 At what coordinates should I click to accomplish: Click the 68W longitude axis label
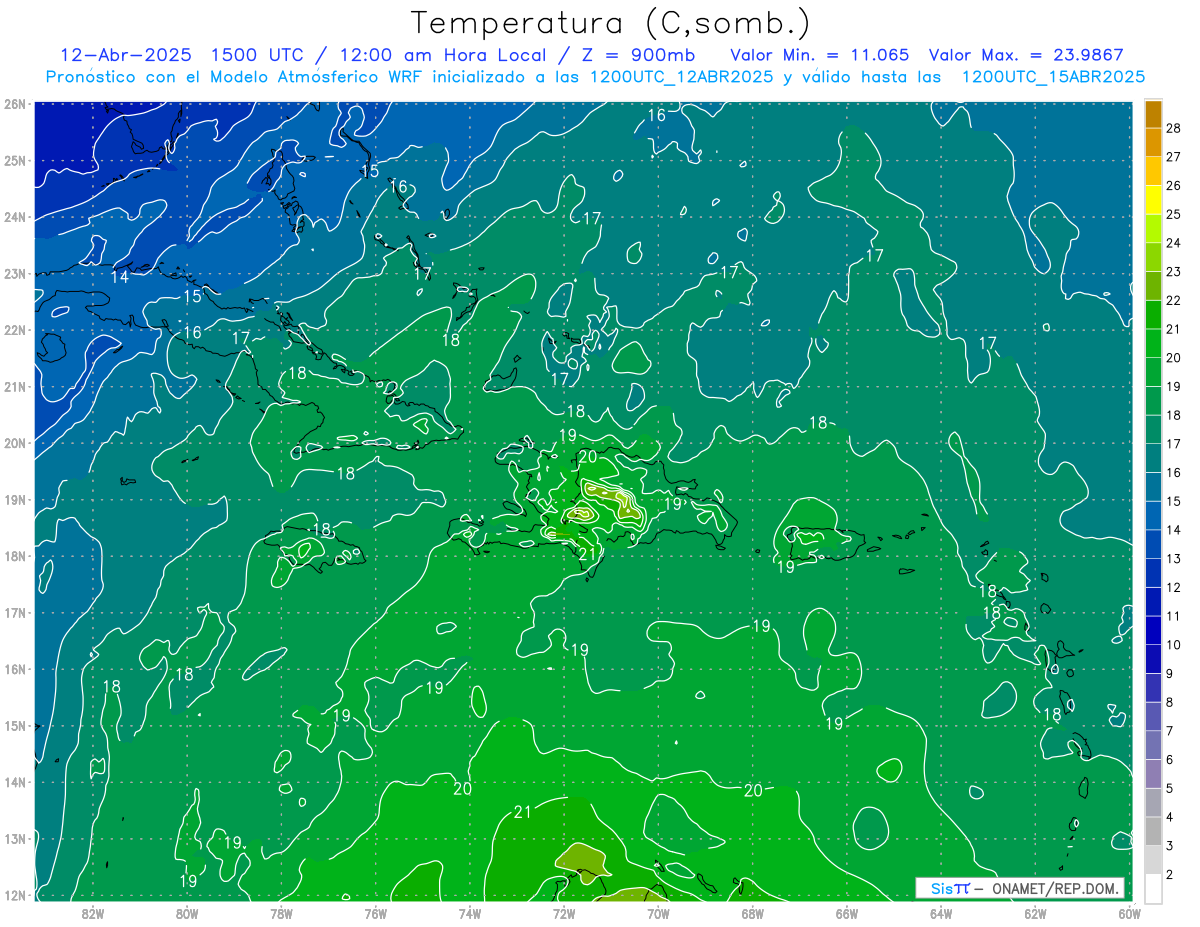tap(753, 913)
